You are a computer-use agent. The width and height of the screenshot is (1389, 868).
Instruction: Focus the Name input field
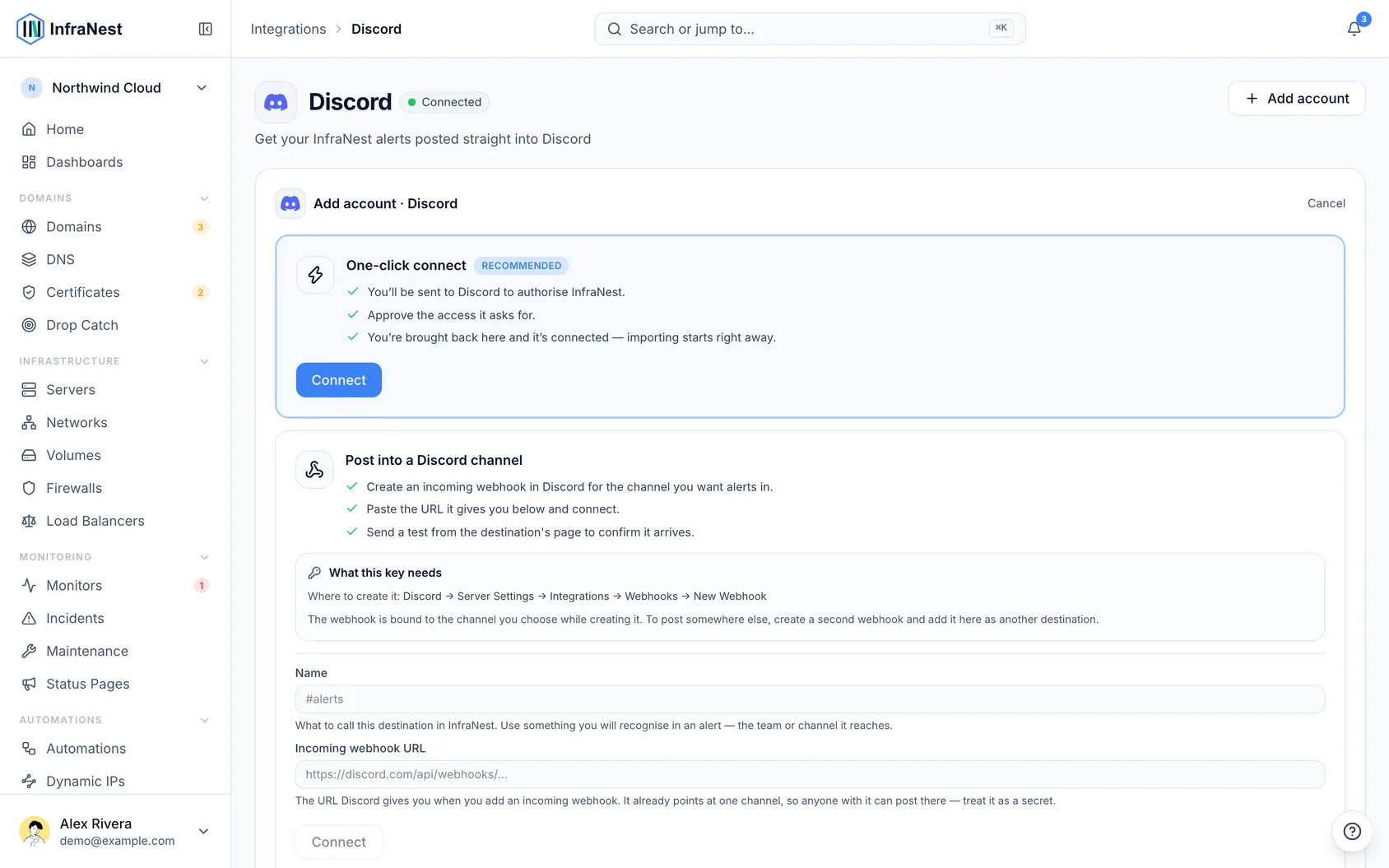(810, 699)
